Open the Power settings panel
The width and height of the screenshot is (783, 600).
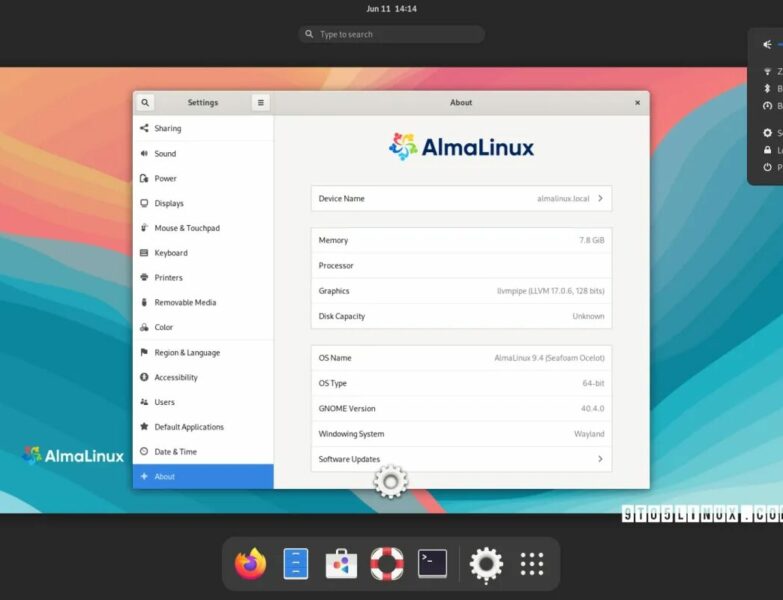pyautogui.click(x=203, y=178)
